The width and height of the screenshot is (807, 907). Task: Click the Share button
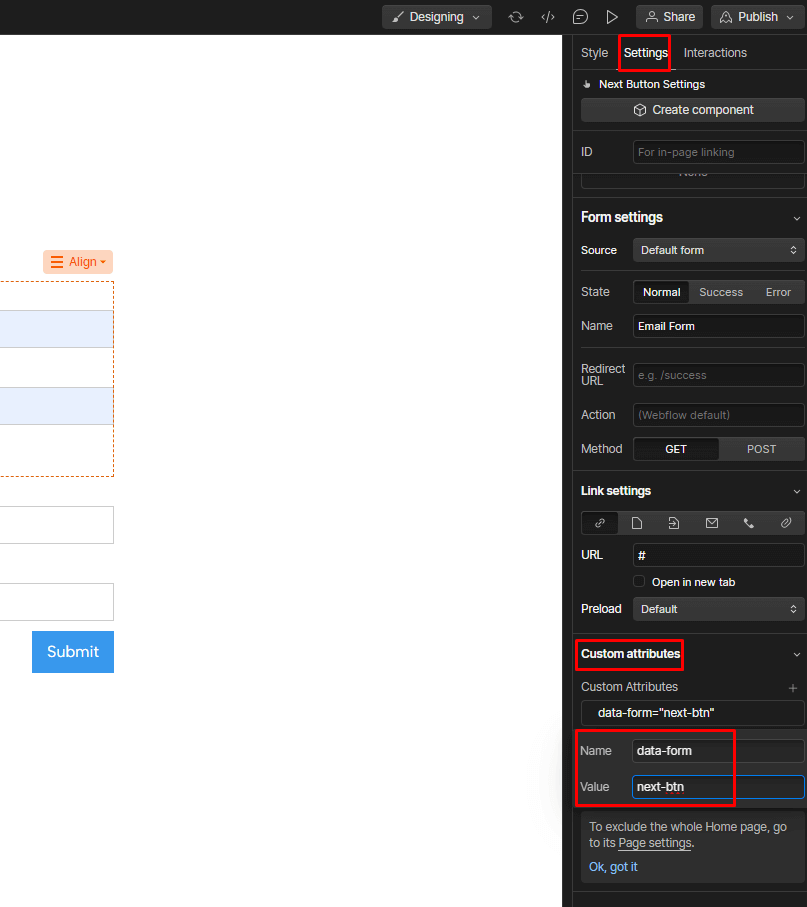[x=669, y=17]
